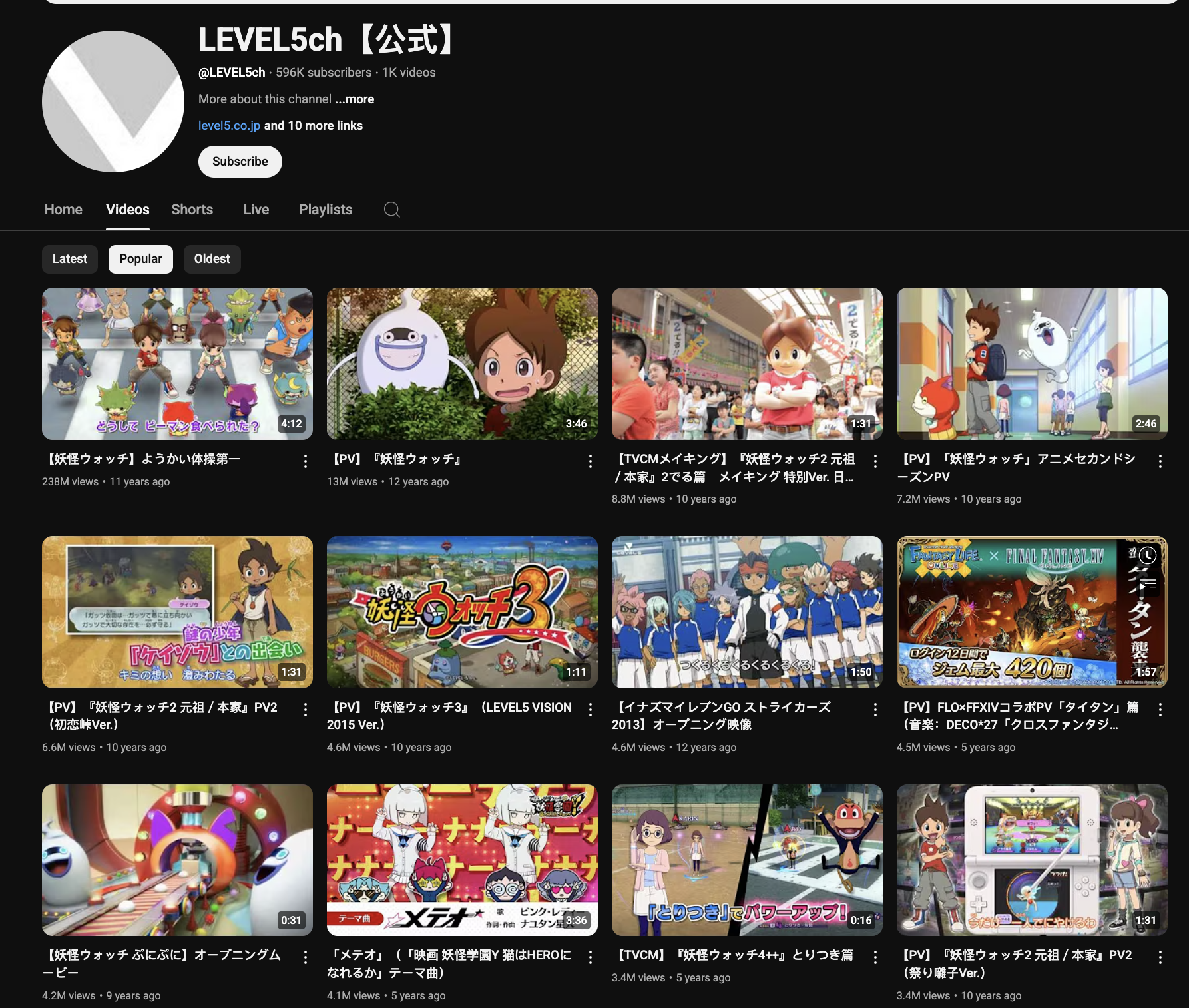Expand channel description with ...more
The height and width of the screenshot is (1008, 1189).
[x=355, y=99]
